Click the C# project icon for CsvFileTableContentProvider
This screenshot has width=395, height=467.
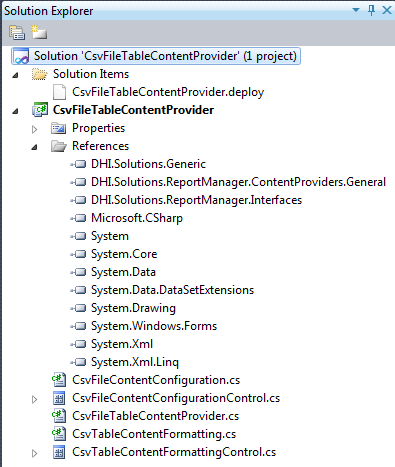[40, 110]
